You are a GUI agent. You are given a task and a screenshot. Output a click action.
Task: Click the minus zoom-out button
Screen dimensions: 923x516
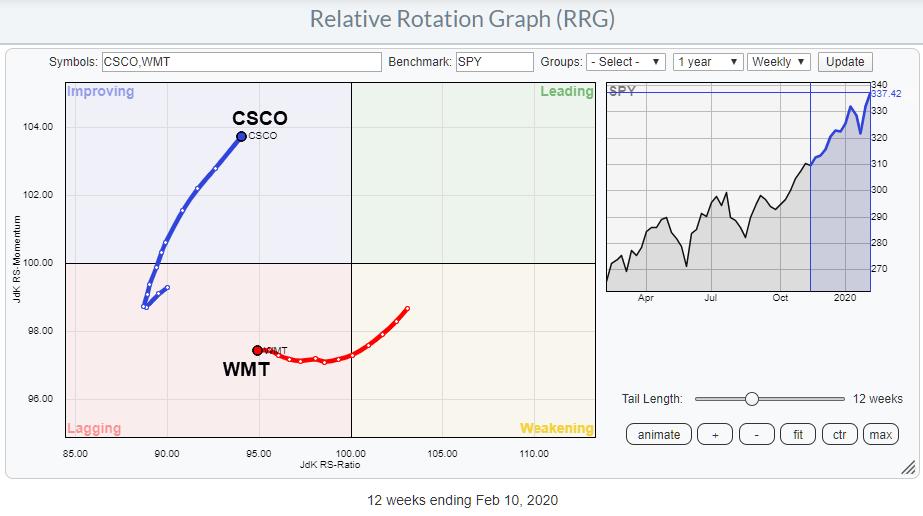click(756, 435)
